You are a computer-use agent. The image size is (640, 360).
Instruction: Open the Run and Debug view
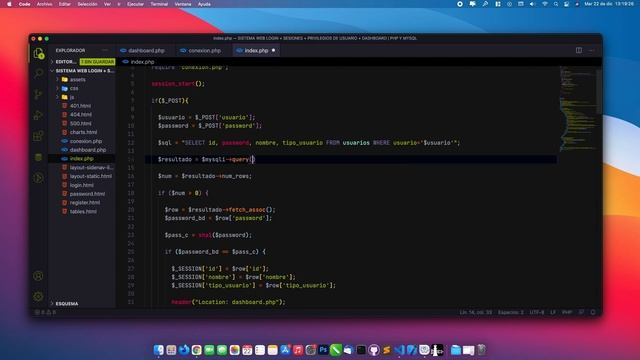click(x=38, y=116)
